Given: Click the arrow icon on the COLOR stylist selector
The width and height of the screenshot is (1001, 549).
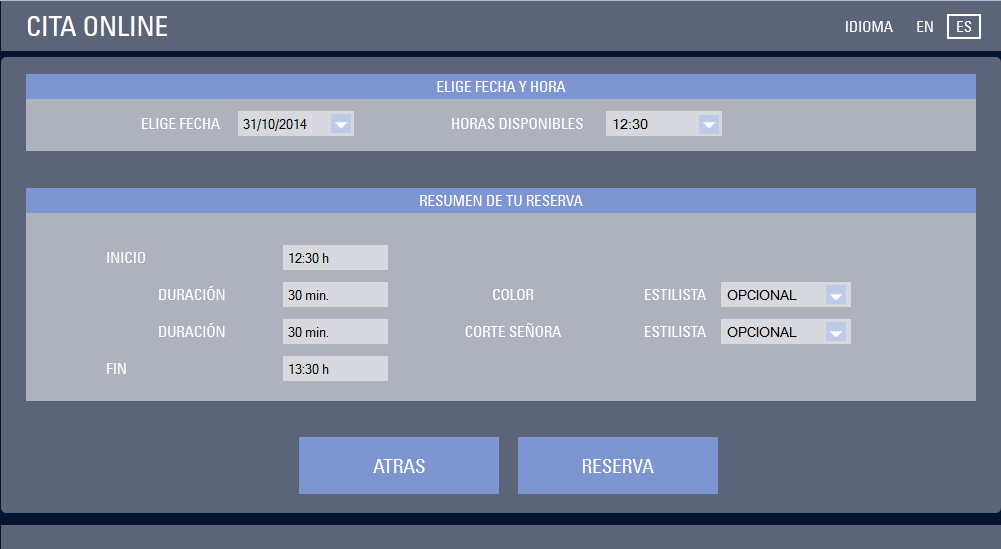Looking at the screenshot, I should pyautogui.click(x=836, y=295).
